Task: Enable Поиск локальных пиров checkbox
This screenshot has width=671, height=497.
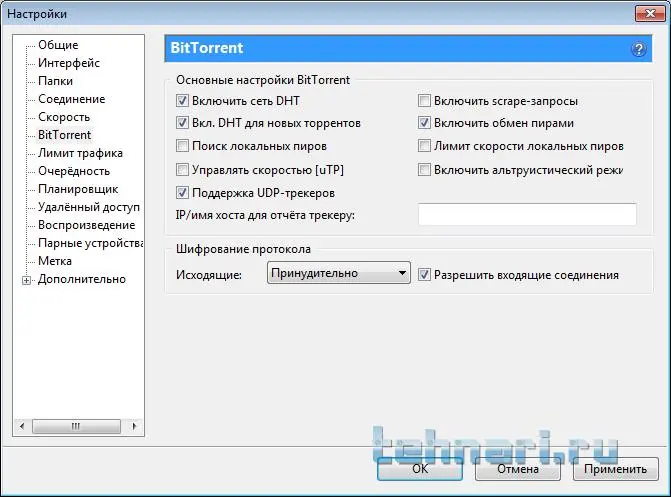Action: (182, 146)
